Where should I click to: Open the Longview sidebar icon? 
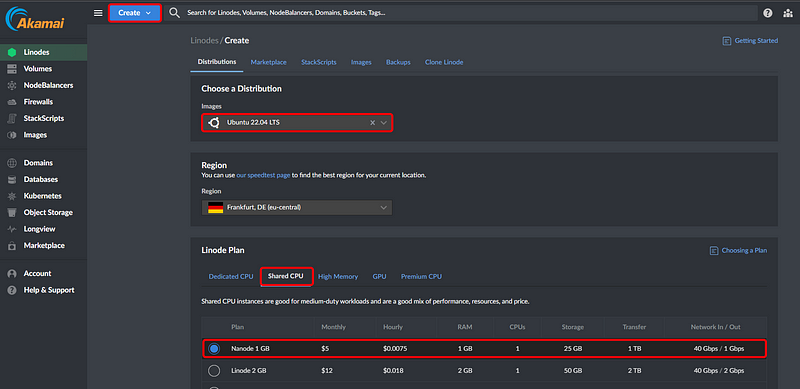[12, 229]
